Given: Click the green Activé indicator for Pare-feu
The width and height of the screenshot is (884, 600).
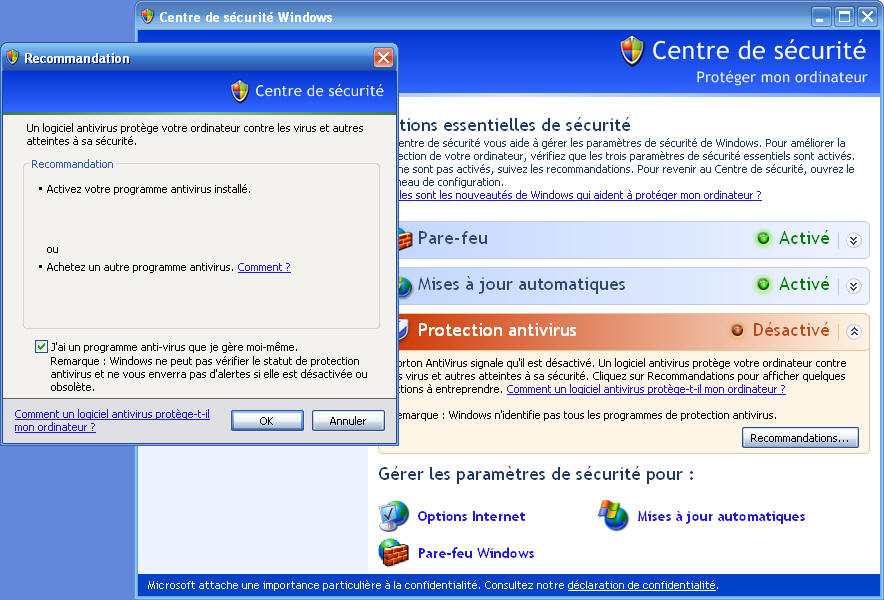Looking at the screenshot, I should point(764,239).
